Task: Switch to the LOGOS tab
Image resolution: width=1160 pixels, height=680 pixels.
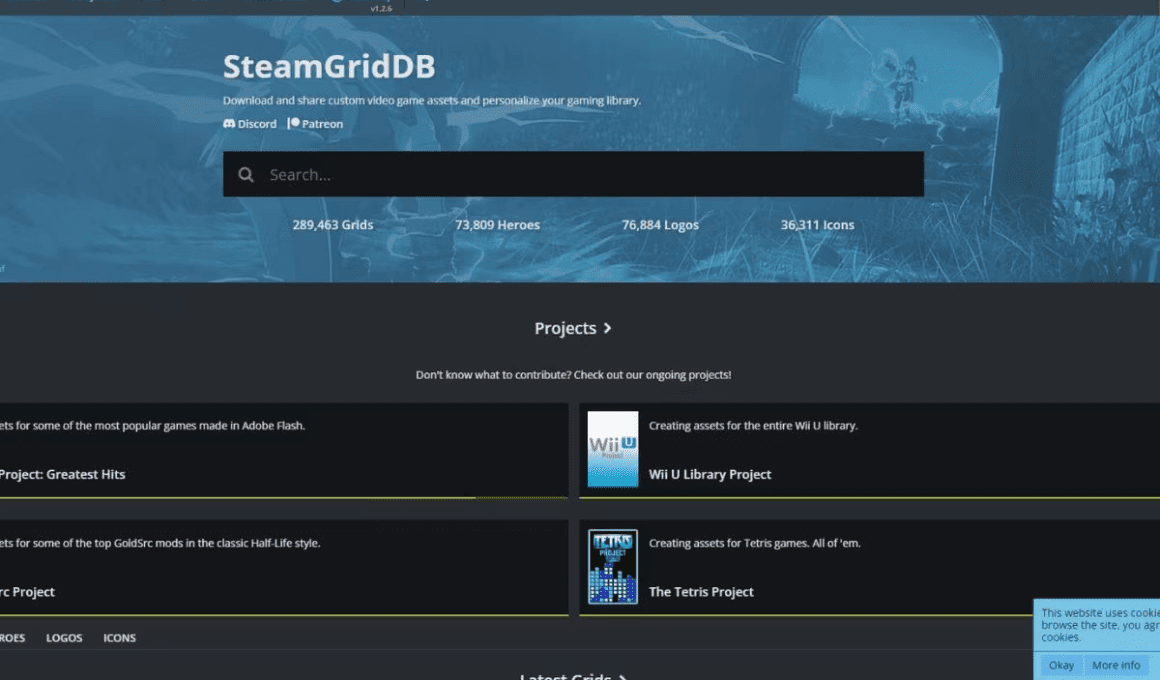Action: (x=64, y=638)
